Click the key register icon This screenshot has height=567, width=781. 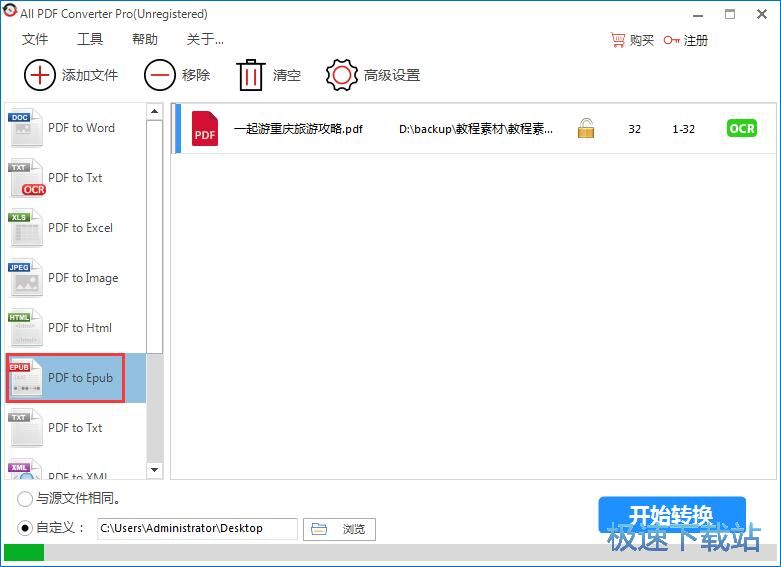[x=671, y=40]
